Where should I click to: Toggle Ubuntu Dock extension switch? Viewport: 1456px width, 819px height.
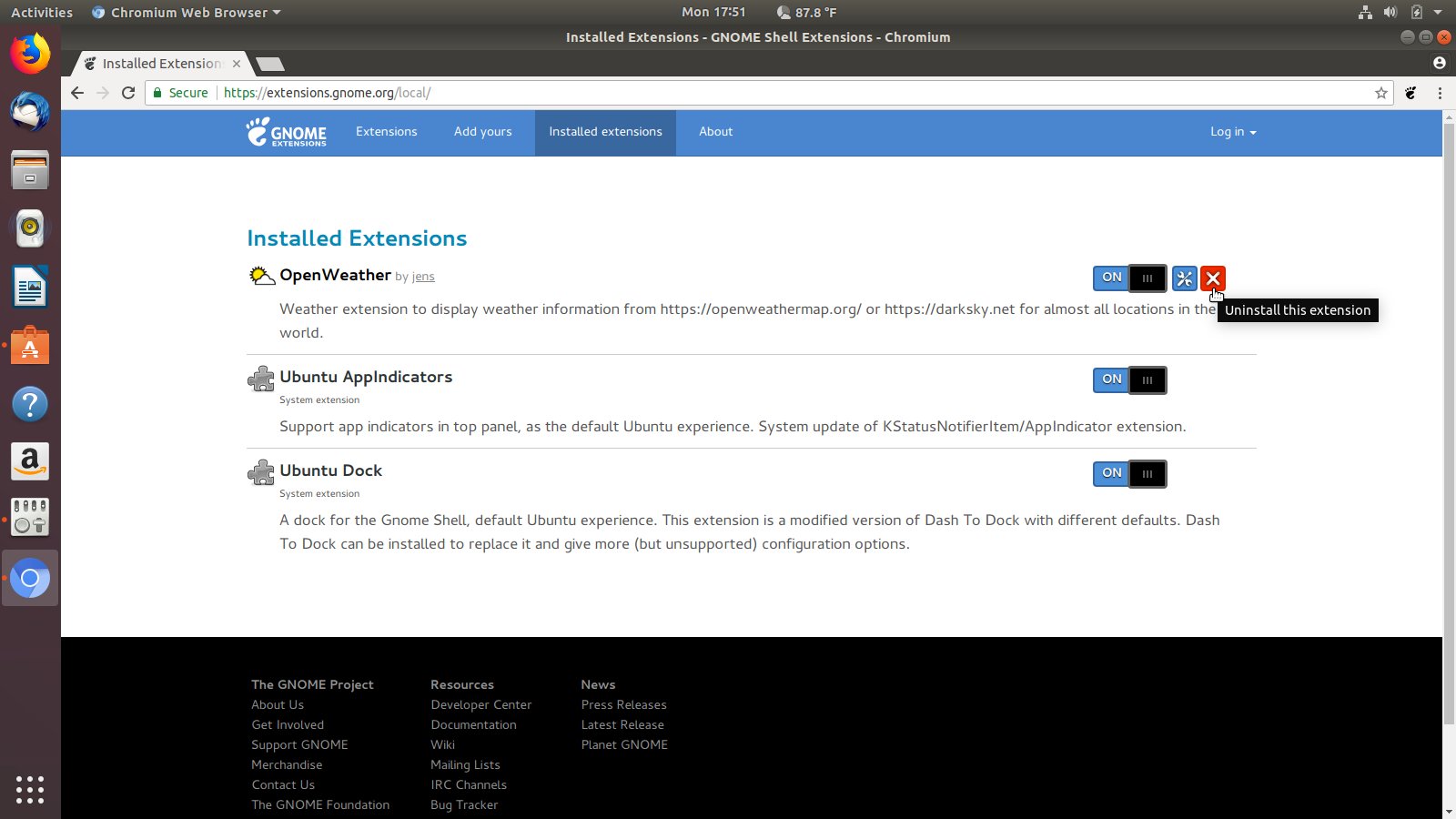coord(1129,473)
